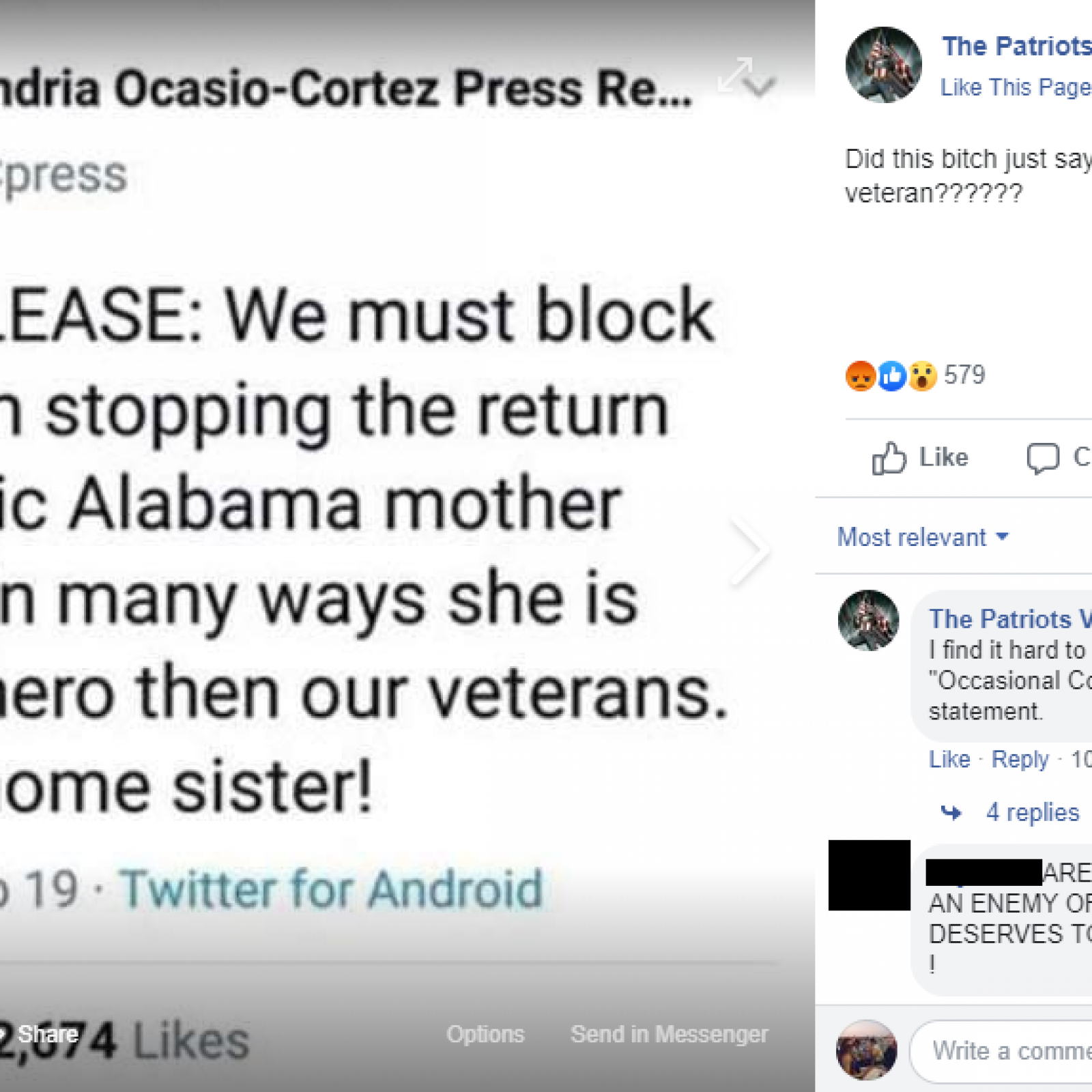The height and width of the screenshot is (1092, 1092).
Task: Click the angry reaction emoji
Action: pyautogui.click(x=860, y=375)
